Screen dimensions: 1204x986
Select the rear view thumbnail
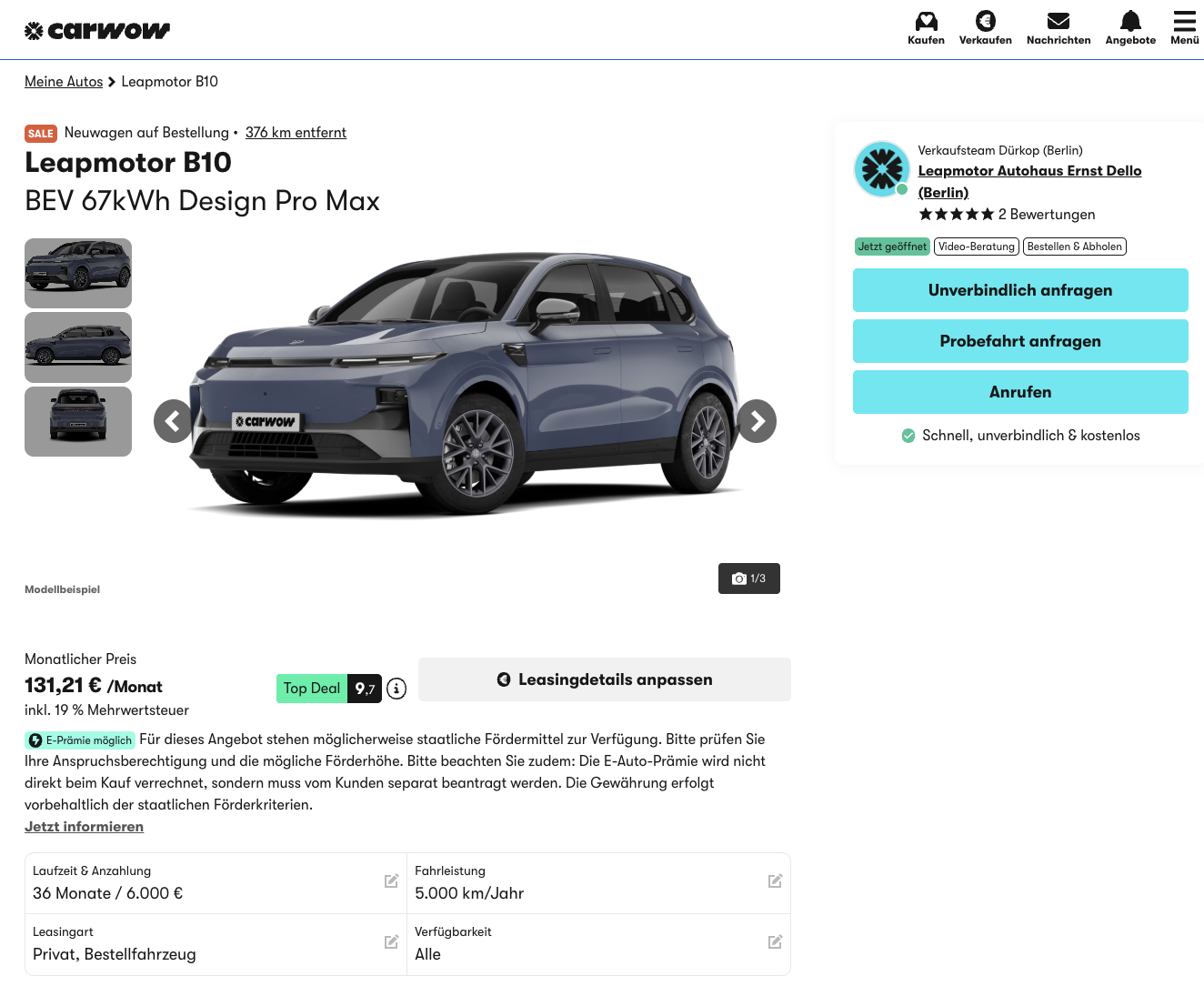coord(78,421)
